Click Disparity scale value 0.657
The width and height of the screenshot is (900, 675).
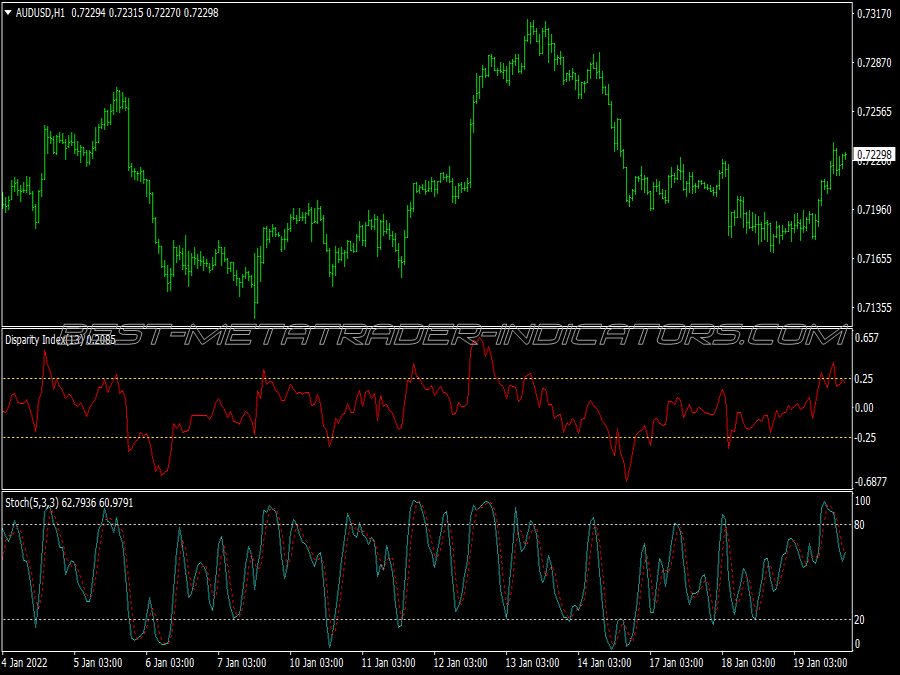pyautogui.click(x=867, y=338)
